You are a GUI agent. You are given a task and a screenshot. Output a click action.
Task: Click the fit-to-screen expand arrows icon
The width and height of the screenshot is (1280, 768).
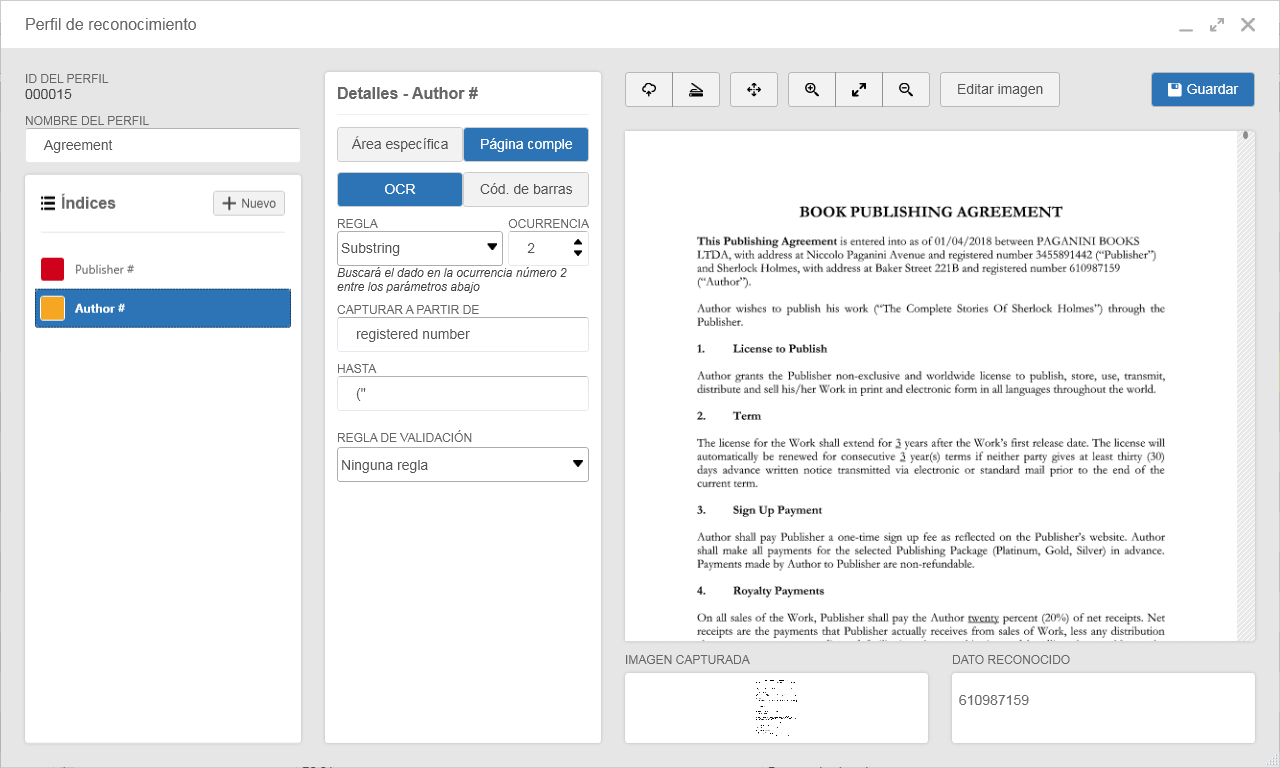click(x=859, y=89)
